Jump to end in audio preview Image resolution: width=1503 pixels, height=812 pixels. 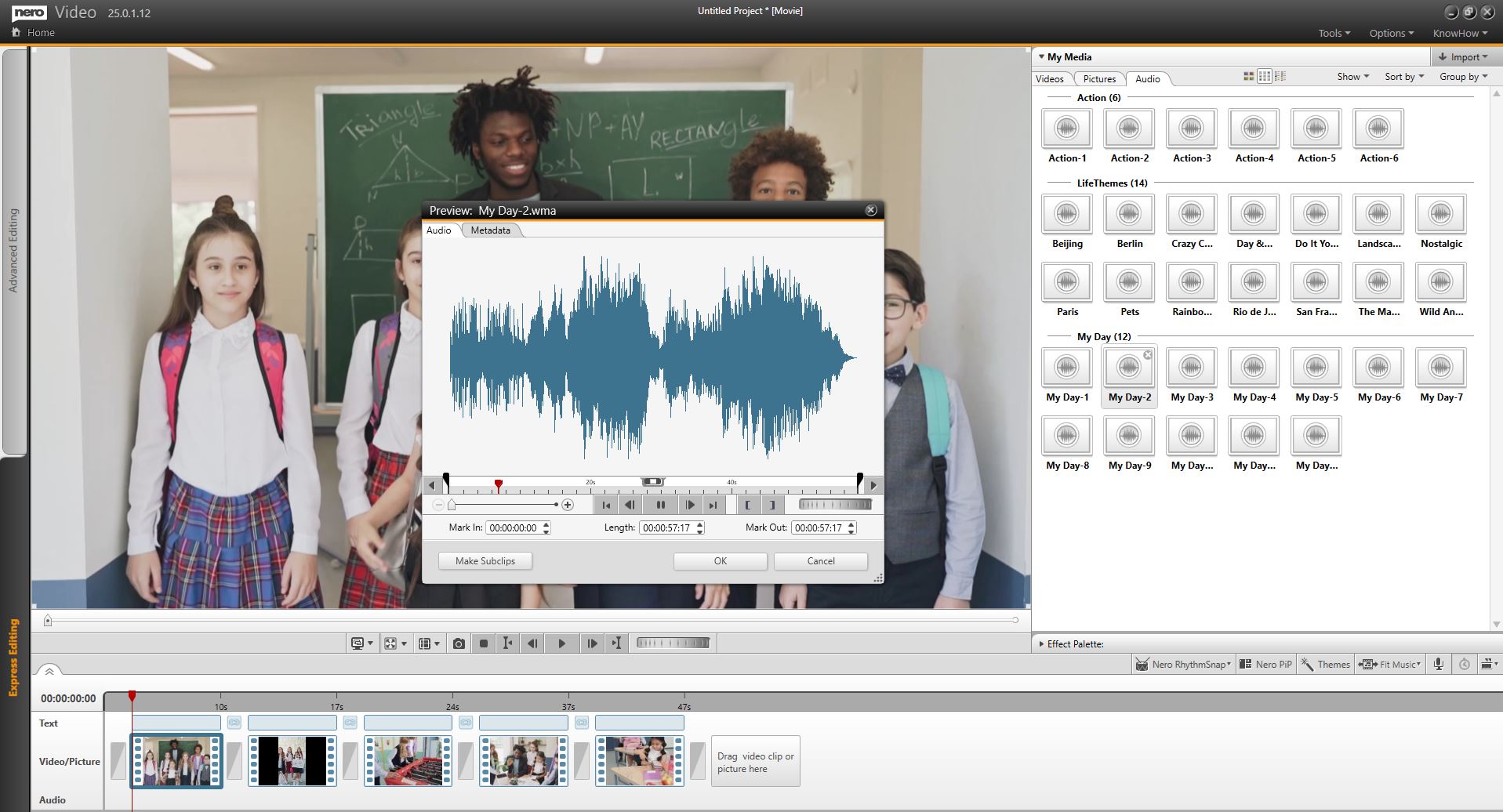point(713,506)
